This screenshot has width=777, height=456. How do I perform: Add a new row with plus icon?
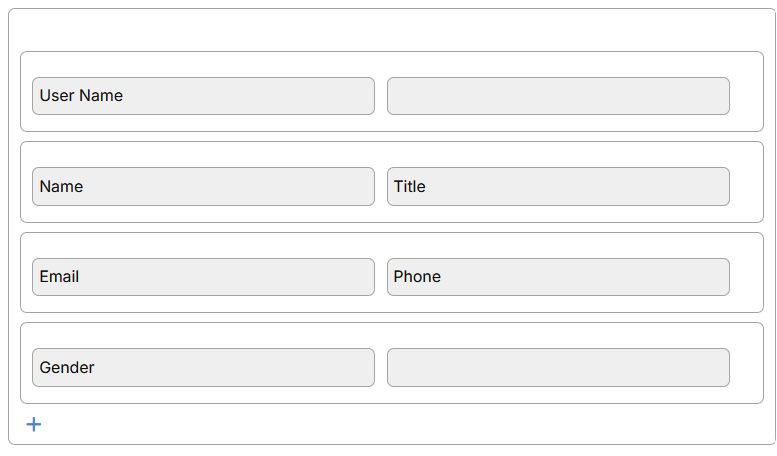pos(34,424)
